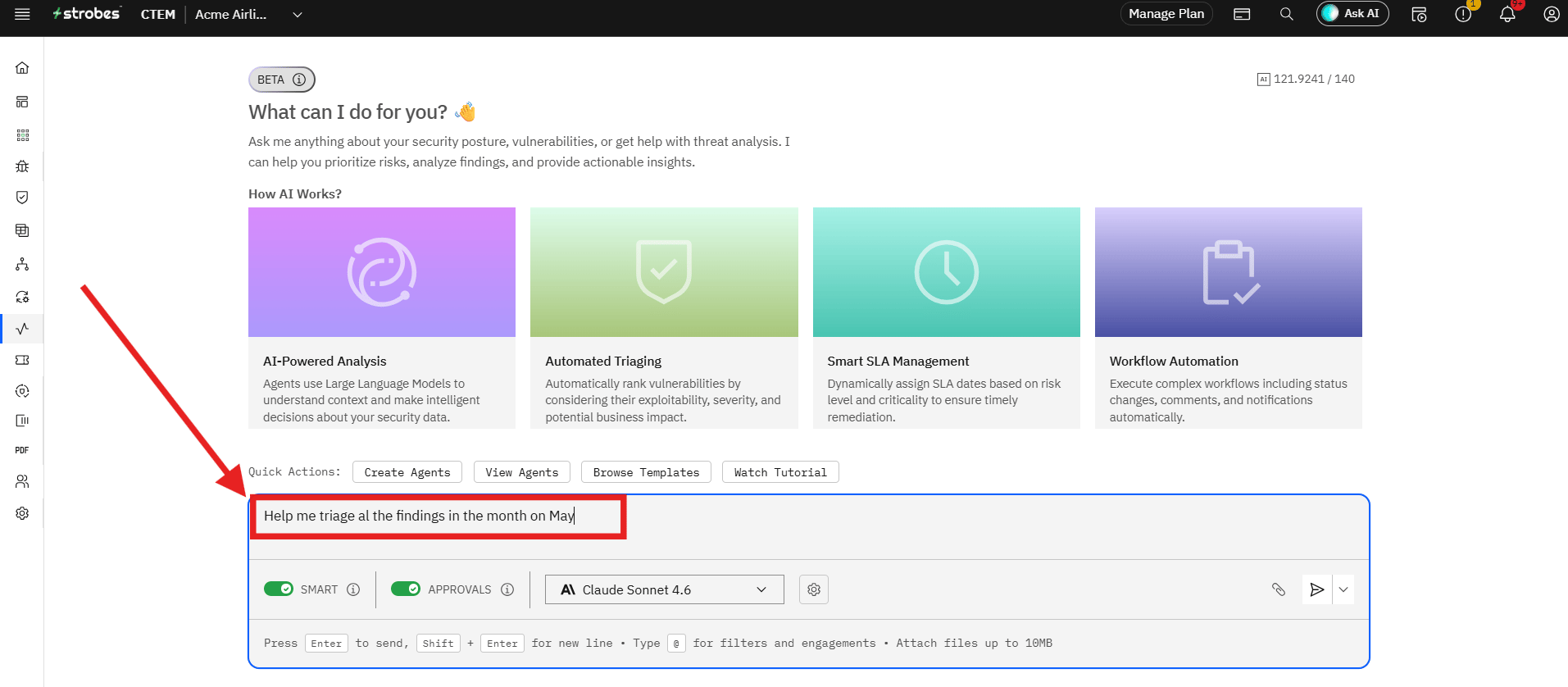1568x687 pixels.
Task: Click the Browse Templates quick action
Action: pos(646,472)
